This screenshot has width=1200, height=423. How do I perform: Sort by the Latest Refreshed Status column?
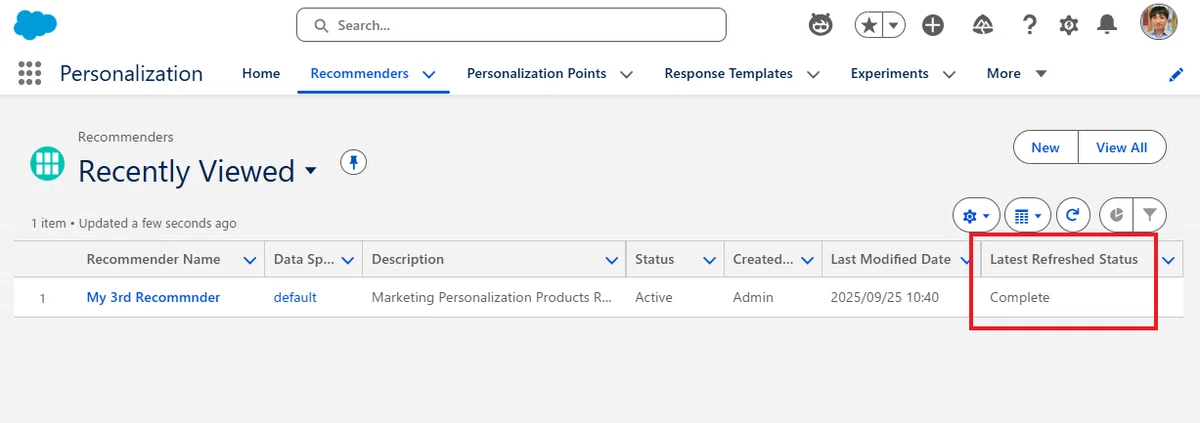pos(1064,259)
